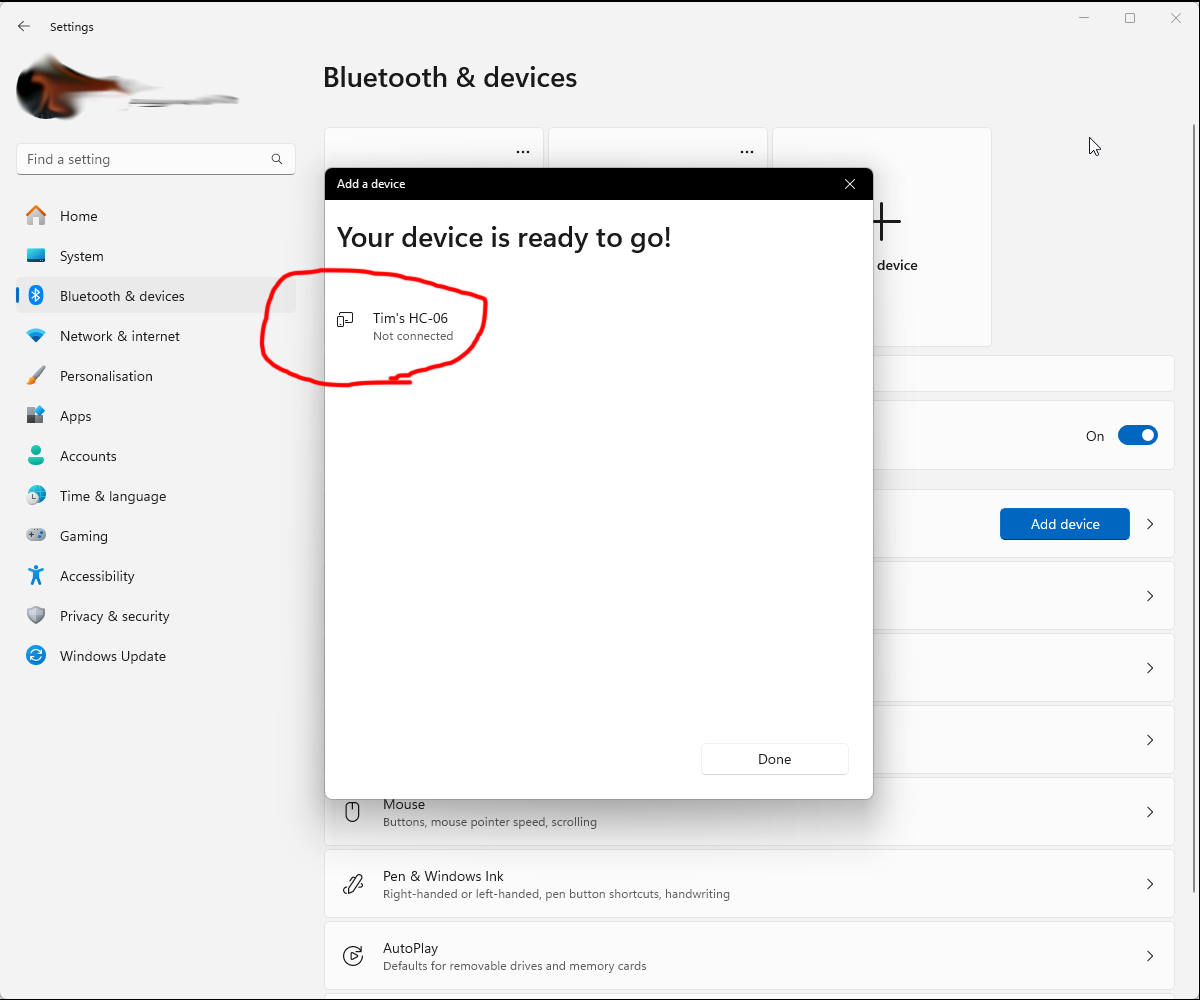1200x1000 pixels.
Task: Open the Apps settings icon
Action: coord(35,416)
